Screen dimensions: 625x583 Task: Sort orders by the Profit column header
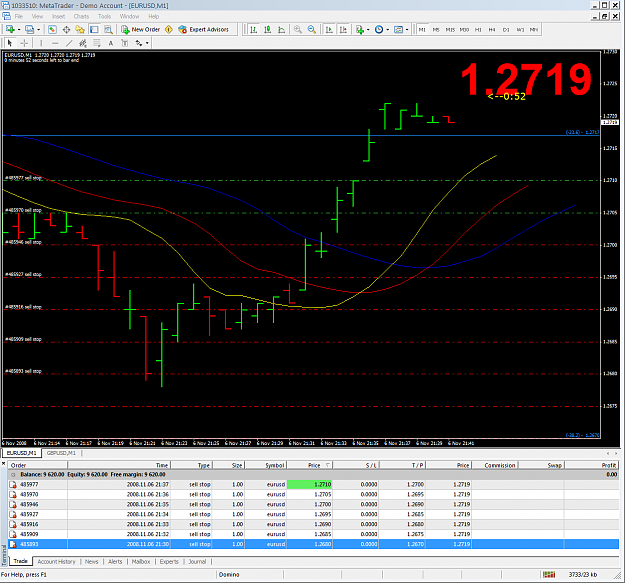pos(592,465)
